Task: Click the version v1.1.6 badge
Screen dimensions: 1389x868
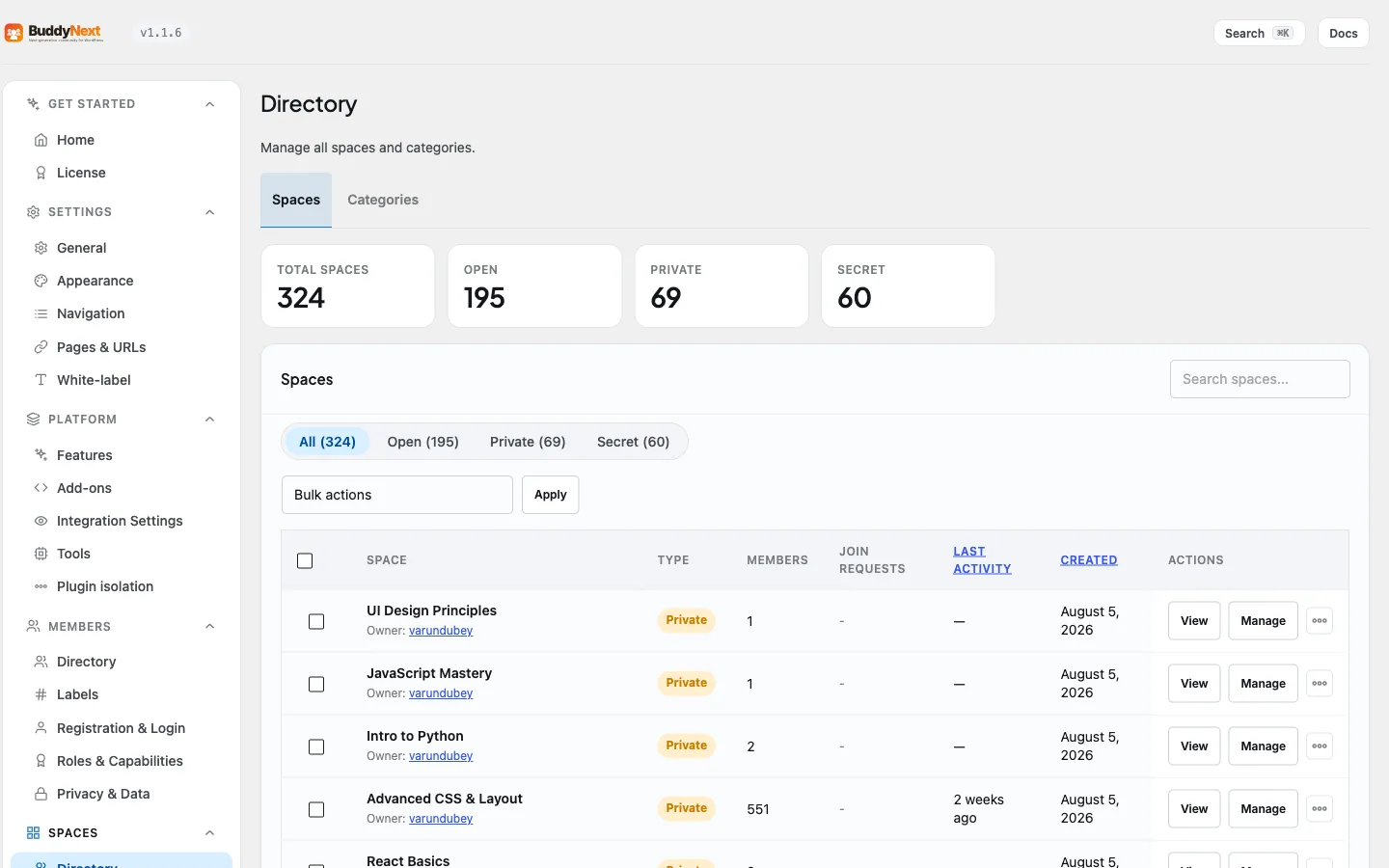Action: 161,33
